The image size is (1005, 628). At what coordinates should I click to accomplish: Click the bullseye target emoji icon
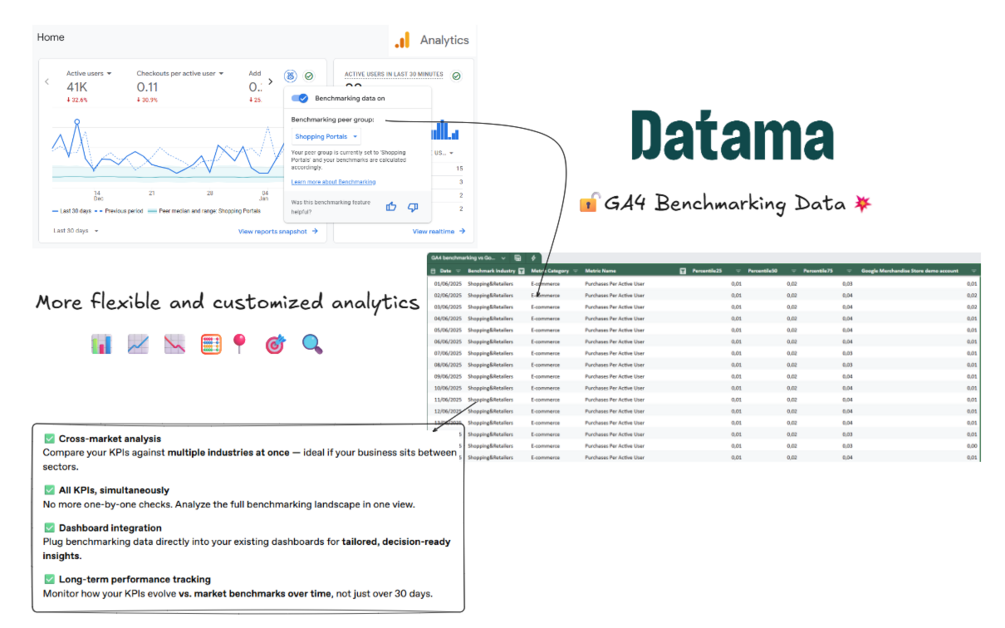point(276,344)
